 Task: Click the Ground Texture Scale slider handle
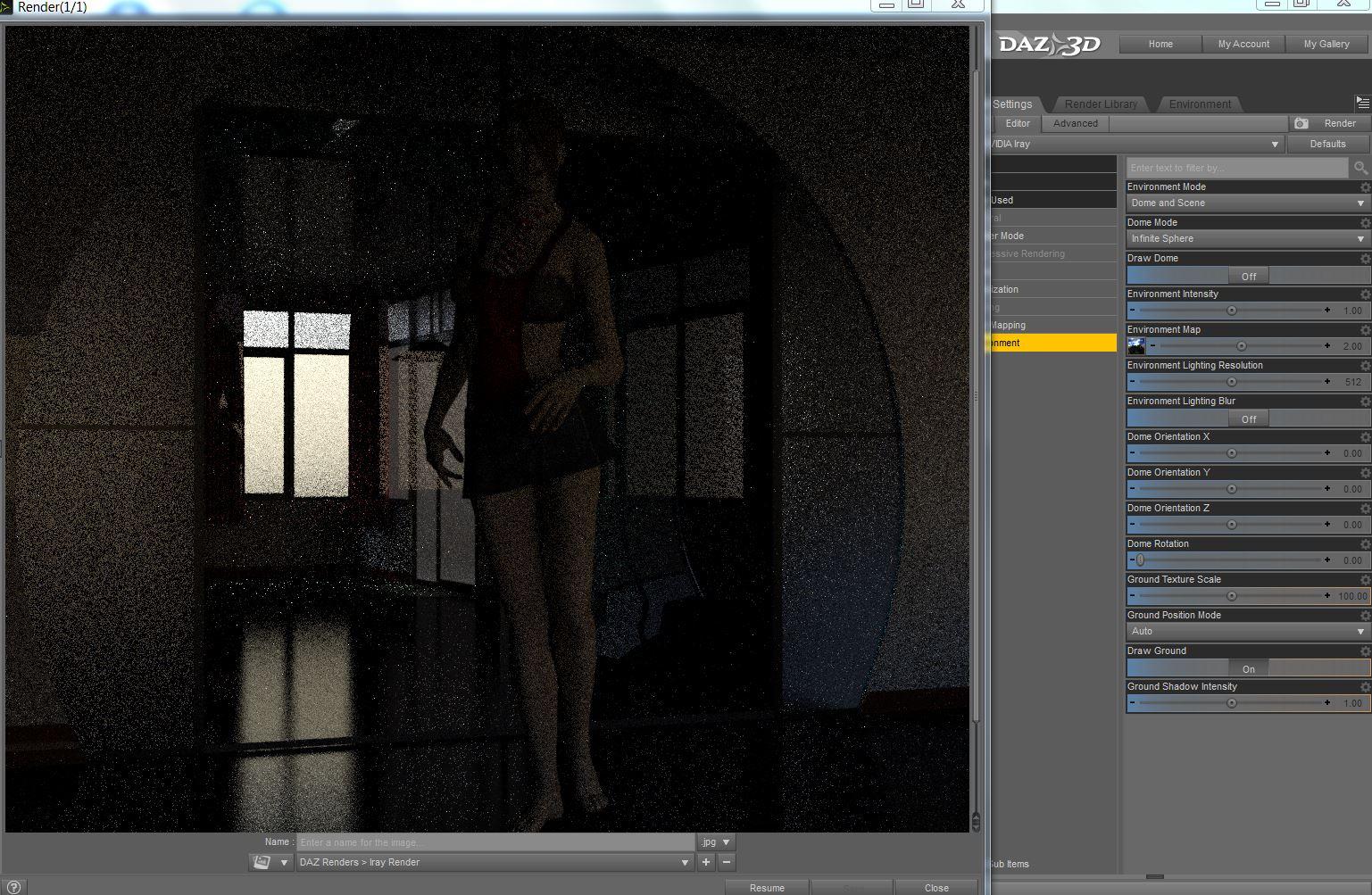click(1232, 596)
